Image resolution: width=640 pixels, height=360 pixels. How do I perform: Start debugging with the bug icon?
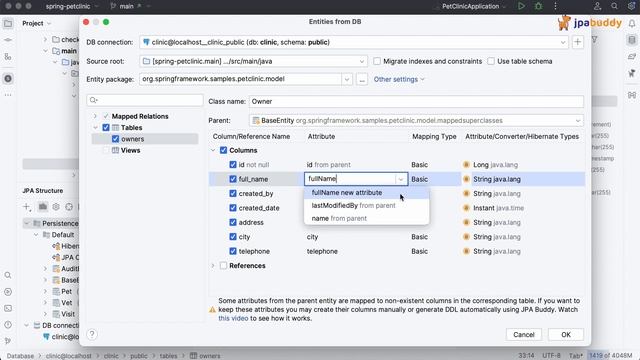coord(538,6)
